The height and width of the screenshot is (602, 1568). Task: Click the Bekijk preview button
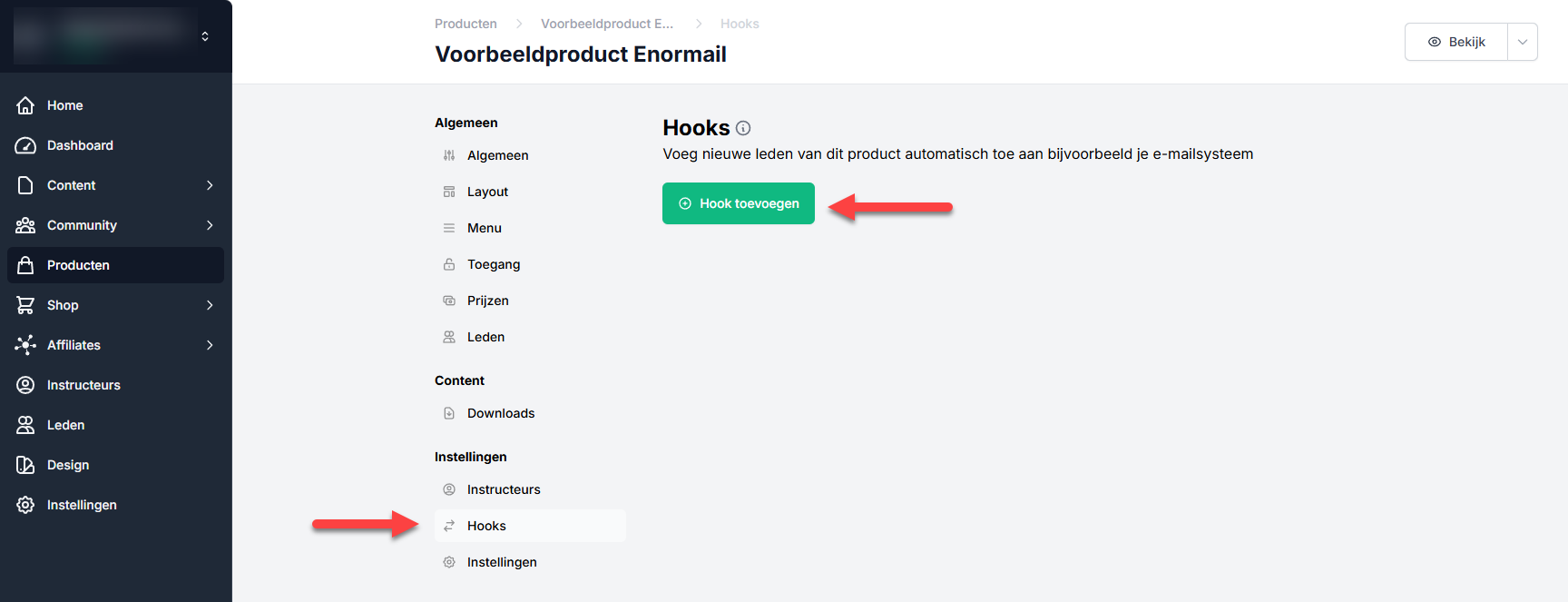click(x=1456, y=42)
